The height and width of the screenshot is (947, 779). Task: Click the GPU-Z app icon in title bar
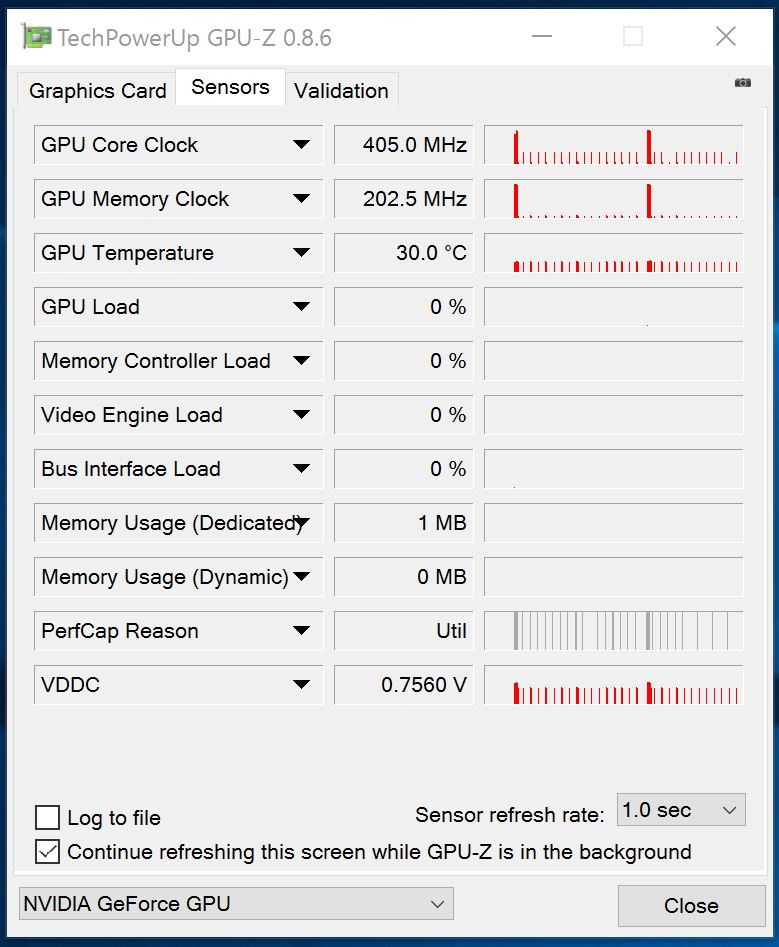[x=36, y=37]
